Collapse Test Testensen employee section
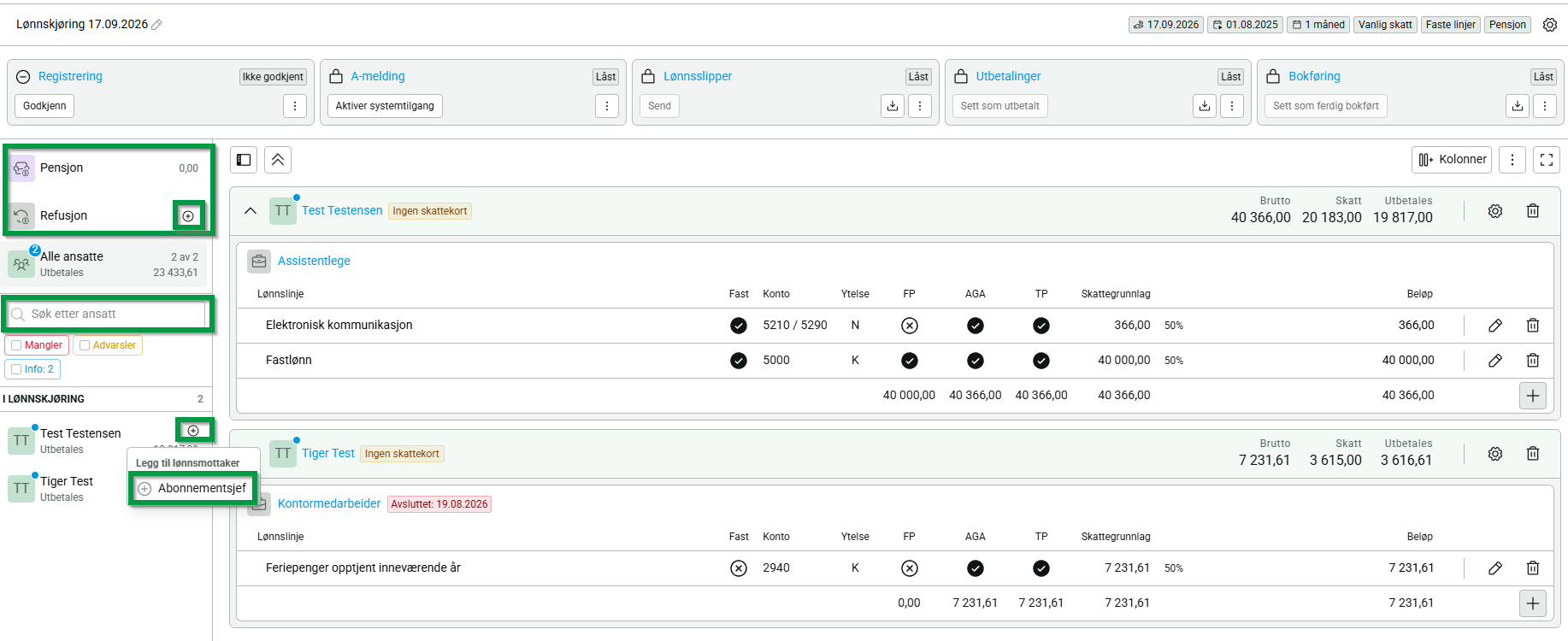The width and height of the screenshot is (1568, 641). (x=251, y=211)
